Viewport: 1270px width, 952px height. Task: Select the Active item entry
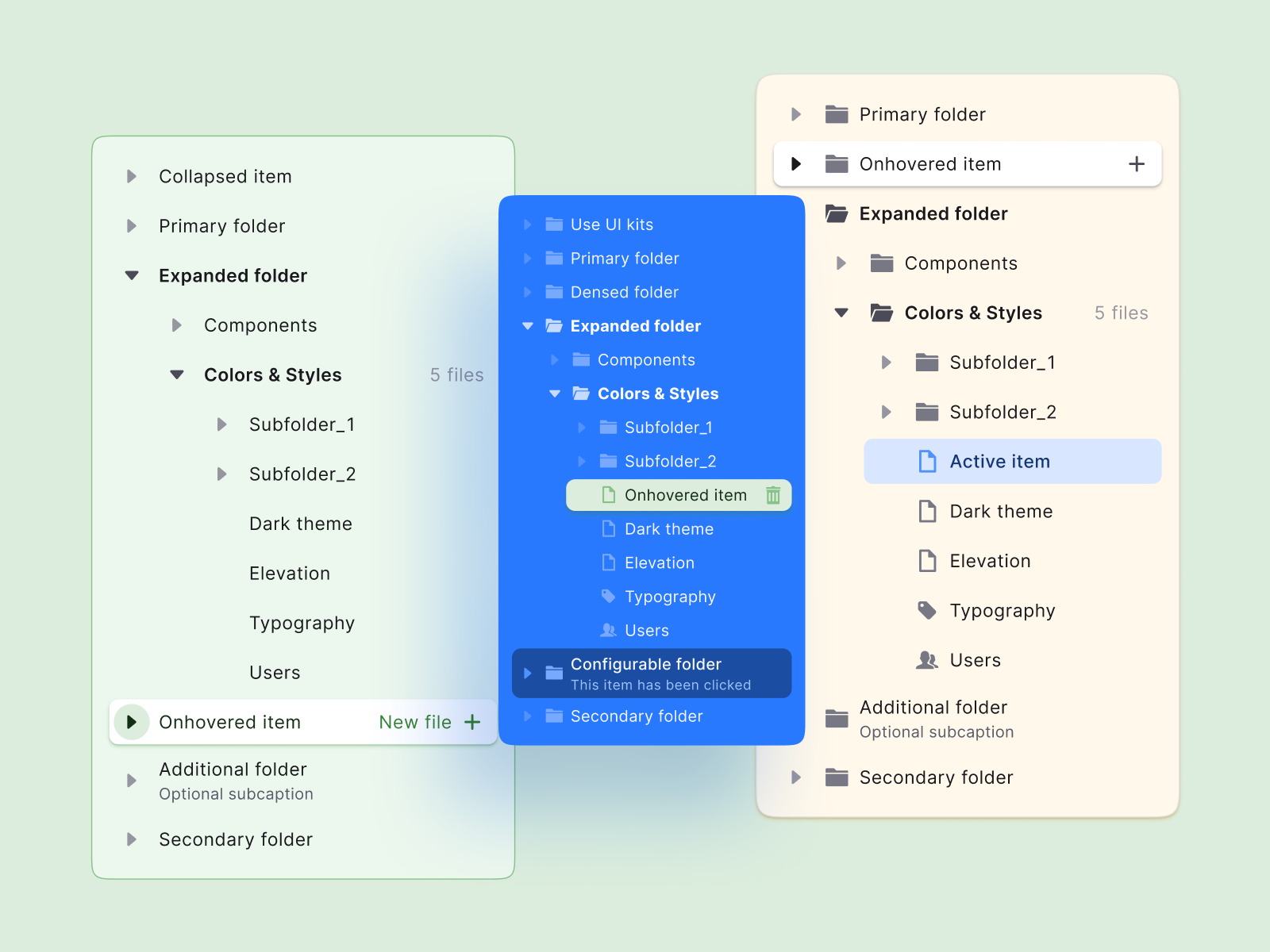[1000, 461]
